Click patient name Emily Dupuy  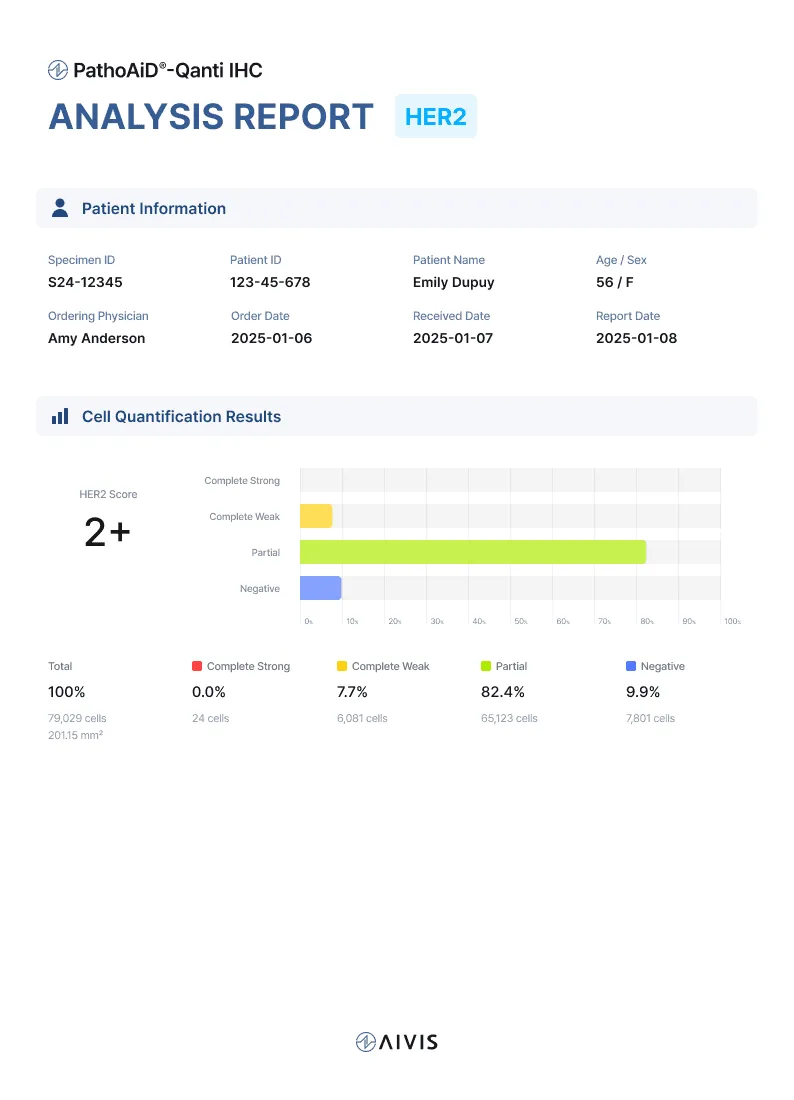(x=453, y=282)
